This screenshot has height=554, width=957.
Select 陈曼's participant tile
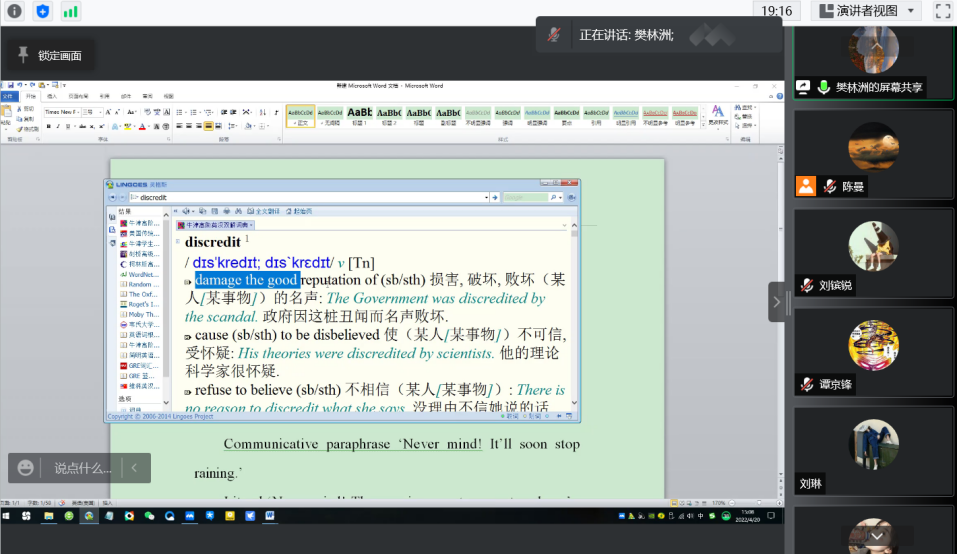pos(873,154)
